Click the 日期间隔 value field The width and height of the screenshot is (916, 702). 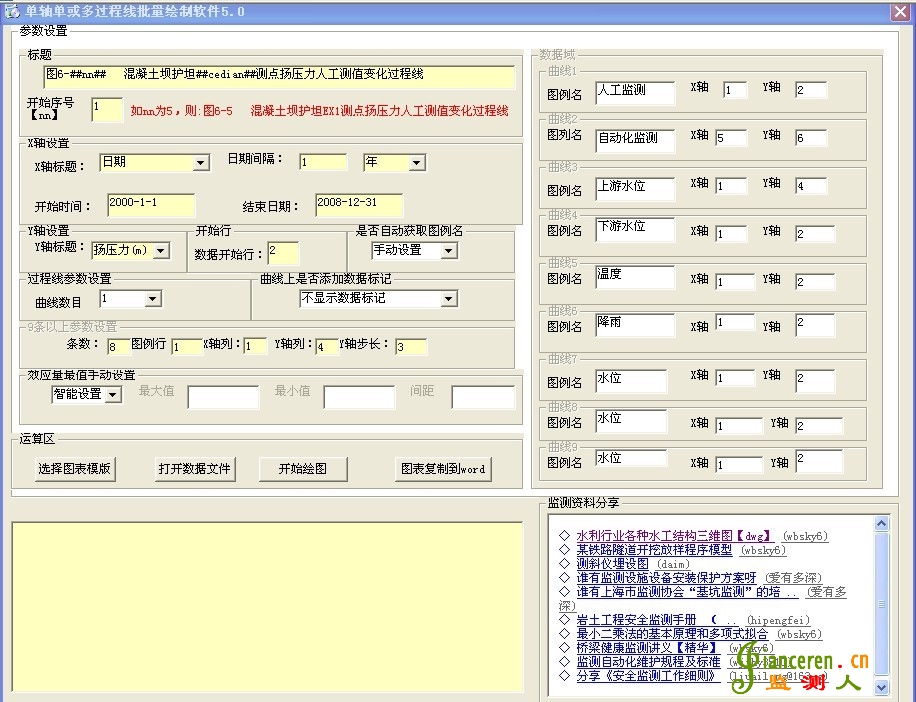[x=323, y=162]
